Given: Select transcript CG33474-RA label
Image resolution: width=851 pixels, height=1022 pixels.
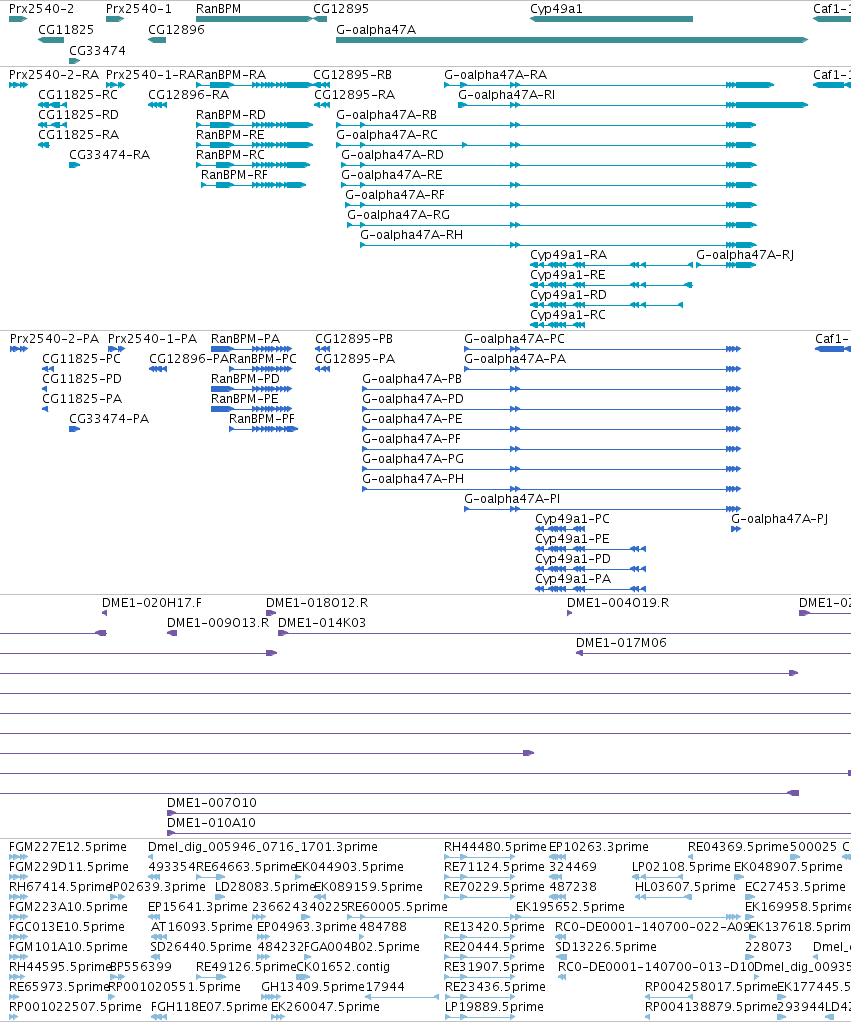Looking at the screenshot, I should pyautogui.click(x=109, y=155).
